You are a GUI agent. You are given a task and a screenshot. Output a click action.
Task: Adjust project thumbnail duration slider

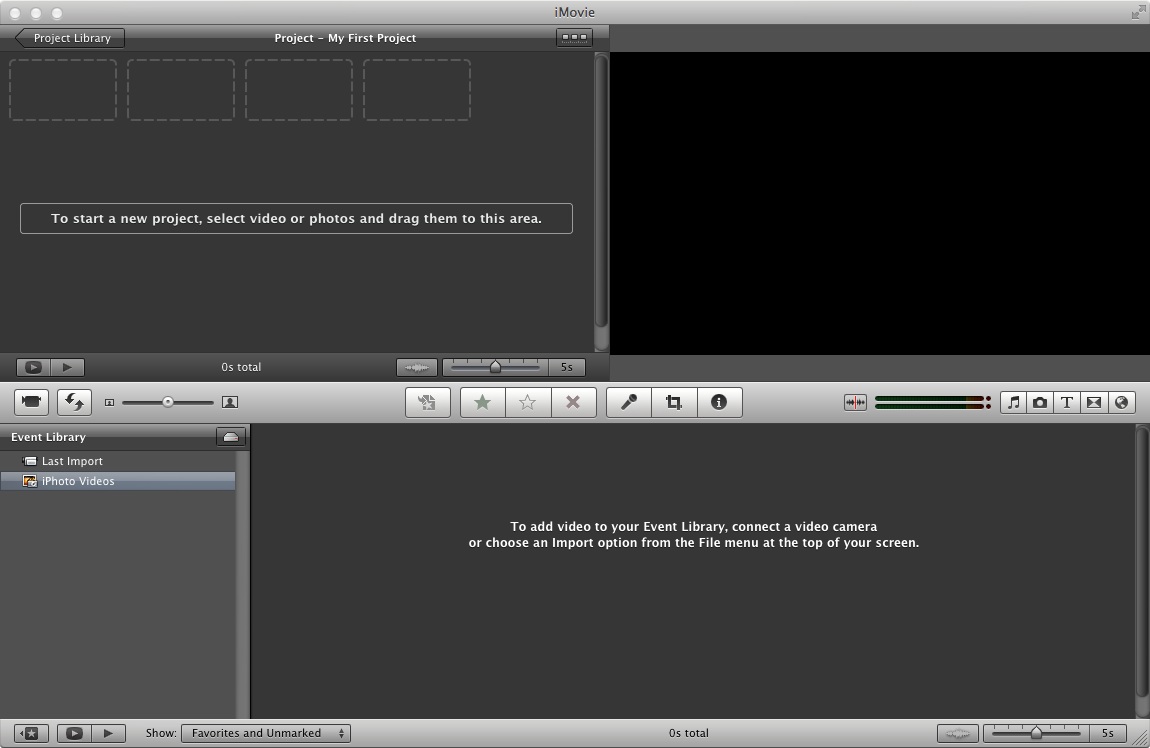(x=495, y=367)
